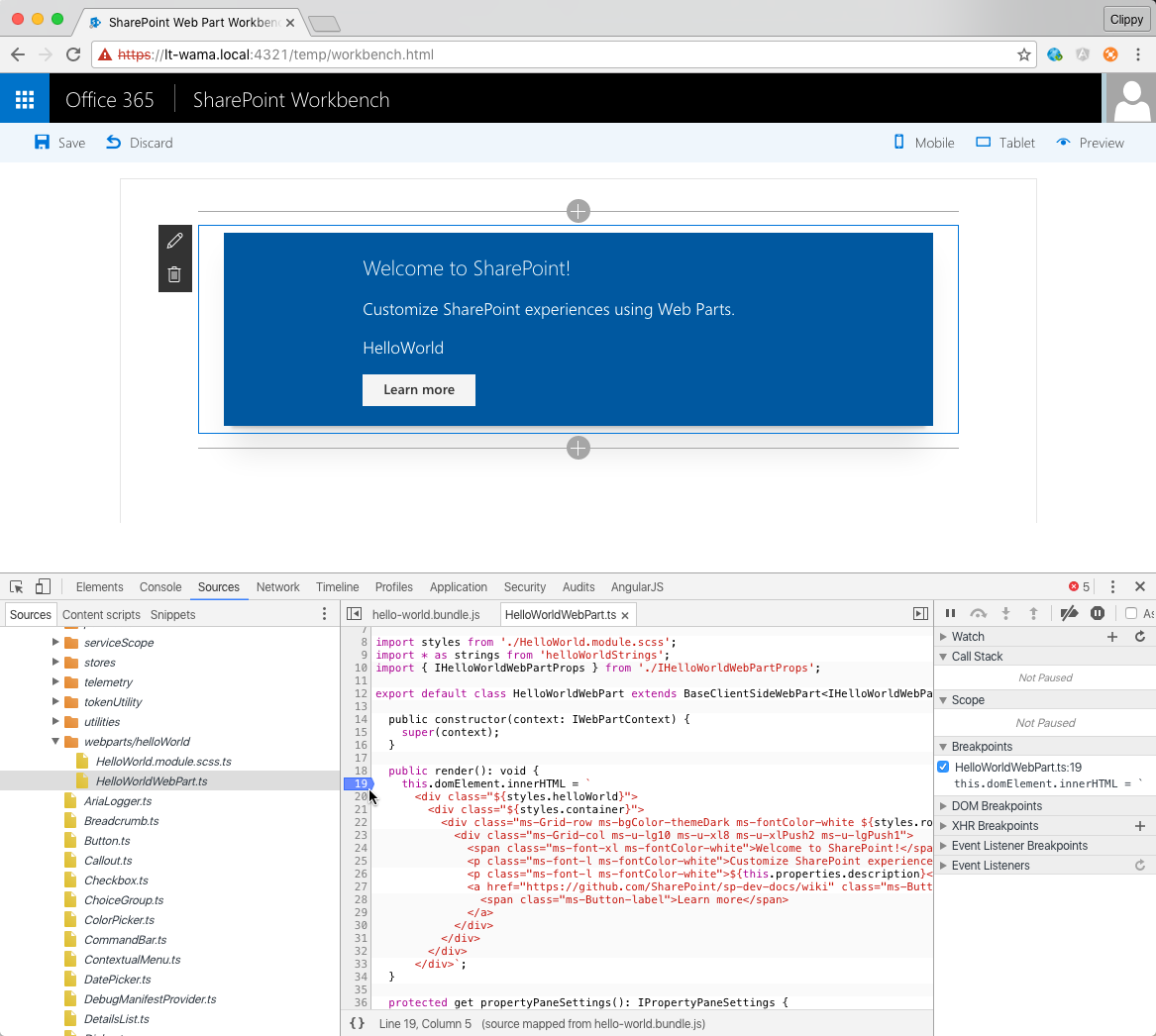The image size is (1156, 1036).
Task: Edit the web part with the pencil icon
Action: pyautogui.click(x=174, y=241)
